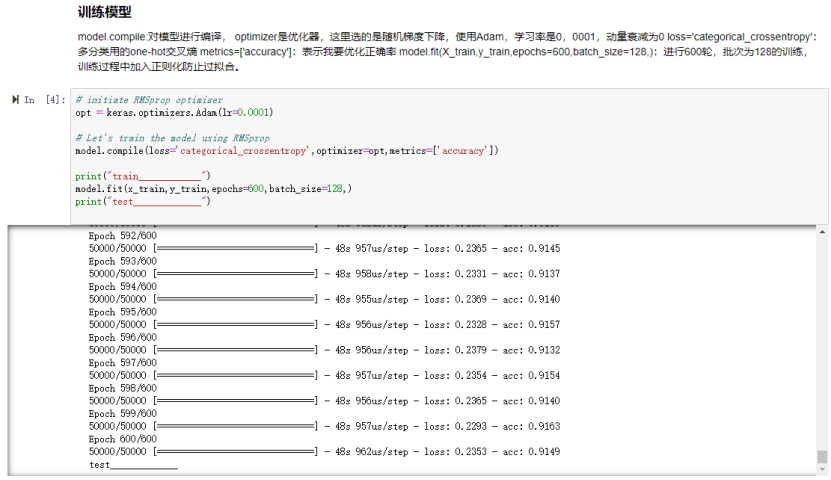Click the markdown paragraph starting with model.compile

click(x=447, y=52)
